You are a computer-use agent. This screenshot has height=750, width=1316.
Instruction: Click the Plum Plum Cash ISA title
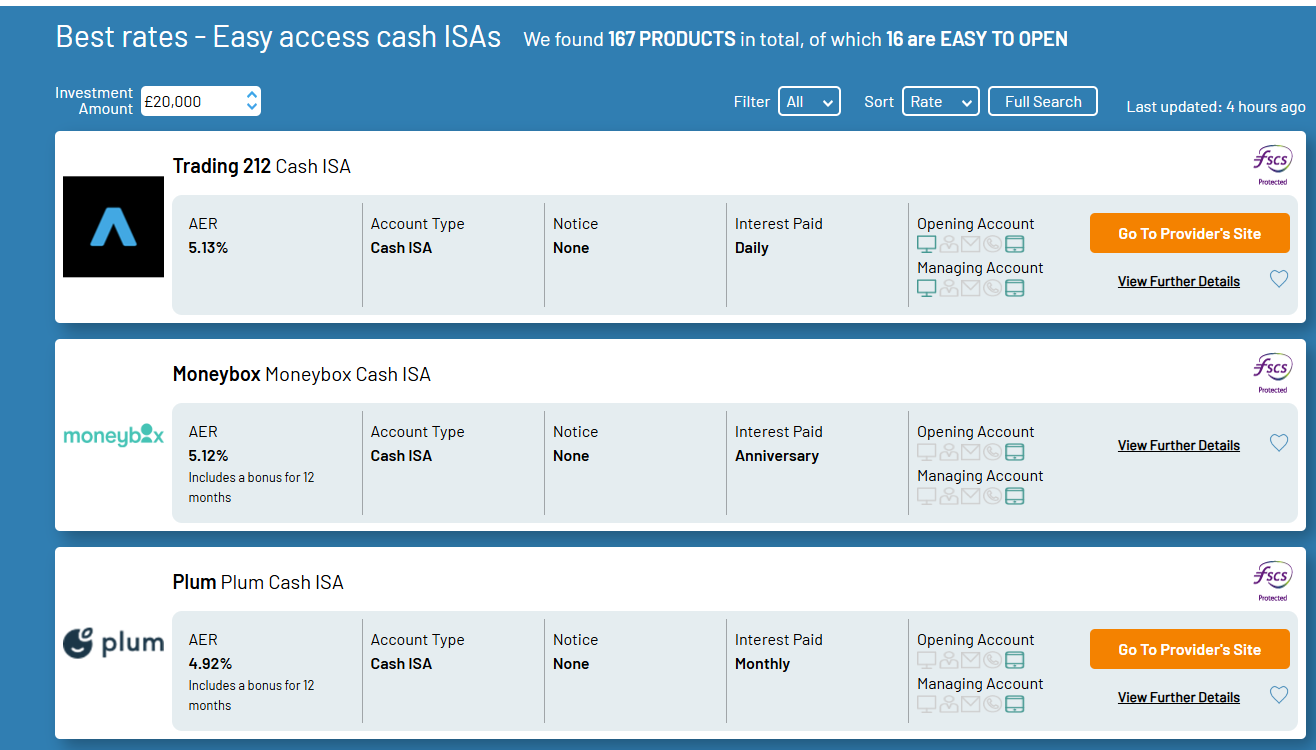tap(258, 582)
